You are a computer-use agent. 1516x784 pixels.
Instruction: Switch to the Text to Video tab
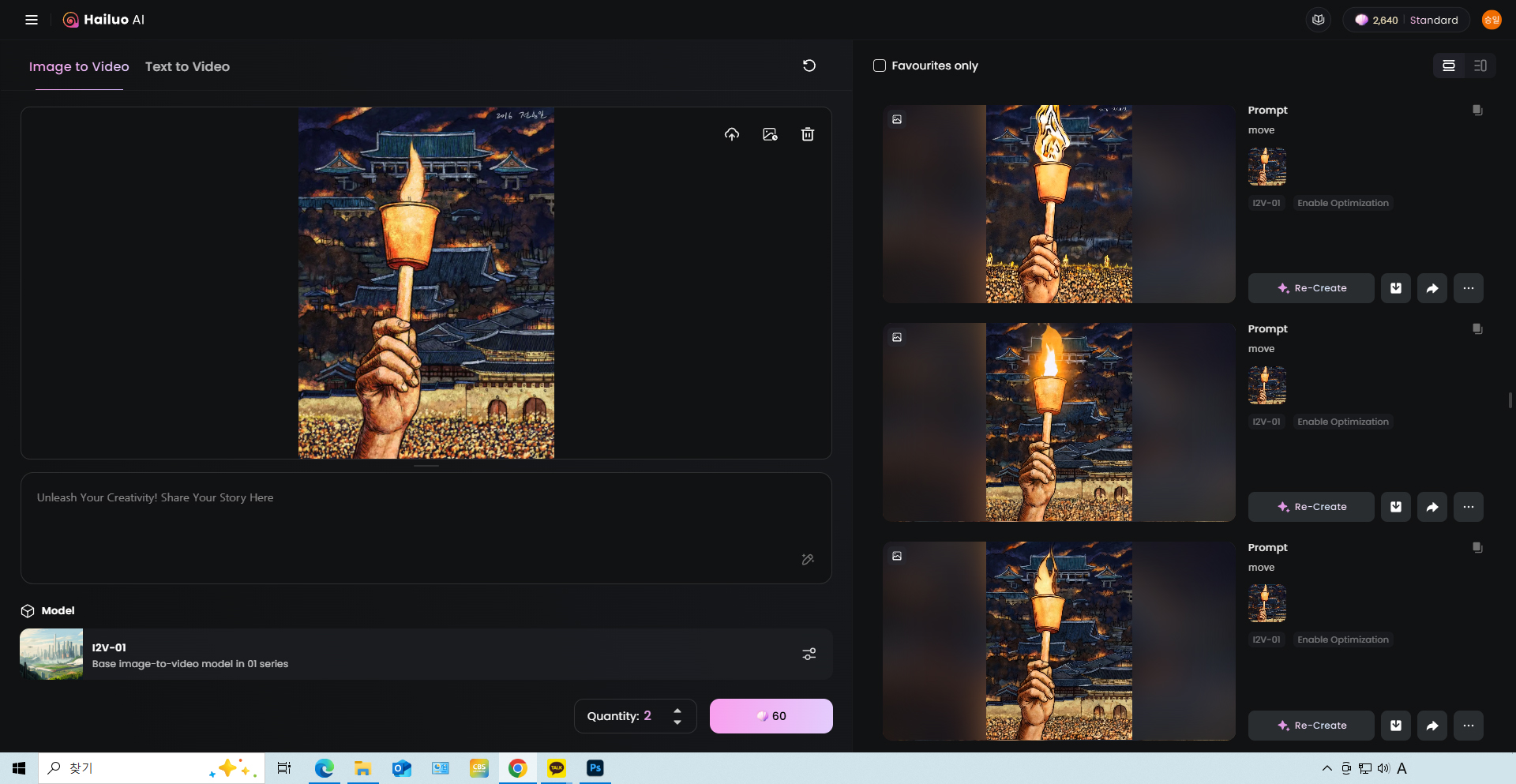pos(187,66)
